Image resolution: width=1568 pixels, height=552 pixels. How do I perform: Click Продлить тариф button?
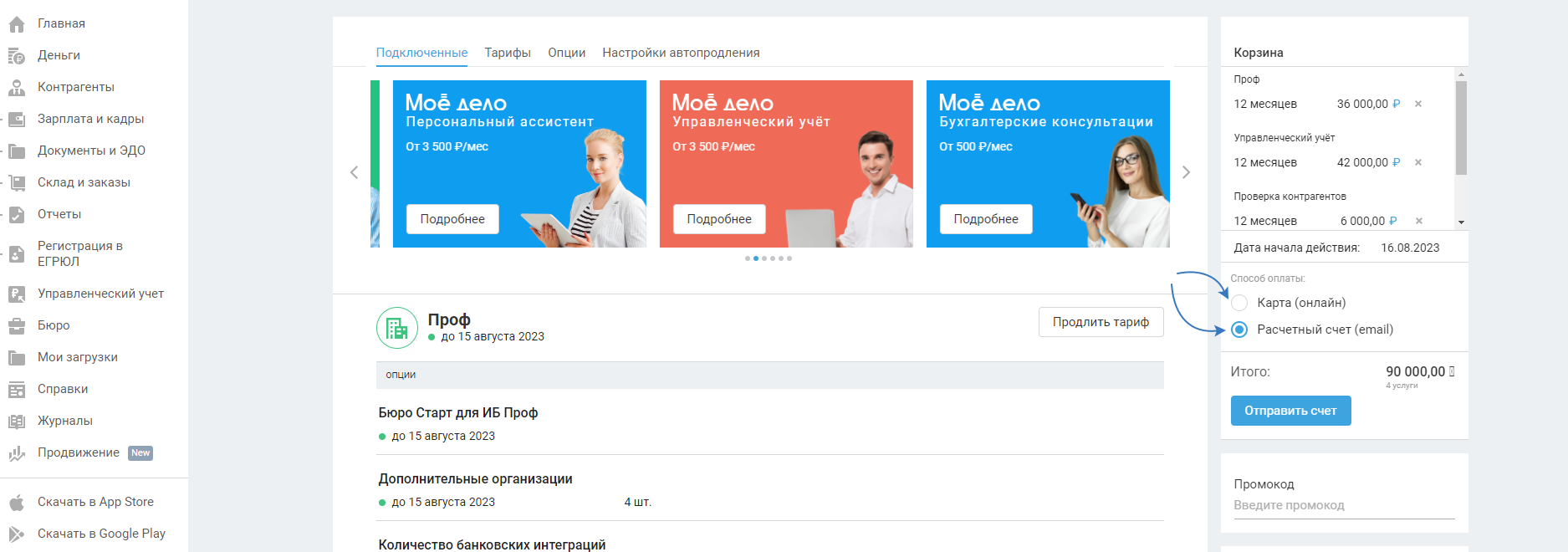(x=1101, y=322)
